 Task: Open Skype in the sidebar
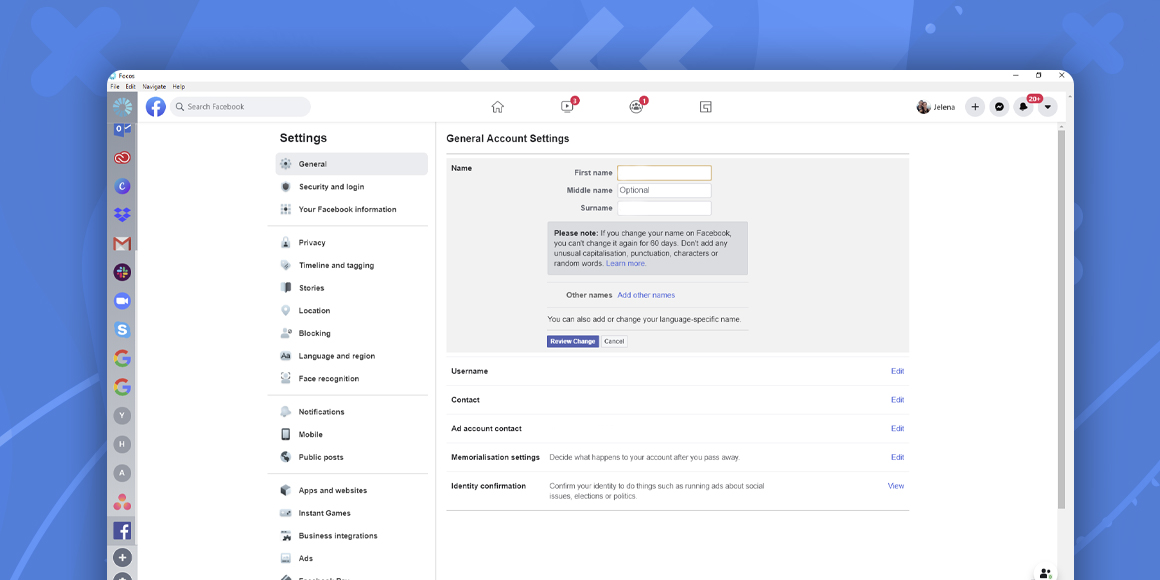[x=122, y=330]
